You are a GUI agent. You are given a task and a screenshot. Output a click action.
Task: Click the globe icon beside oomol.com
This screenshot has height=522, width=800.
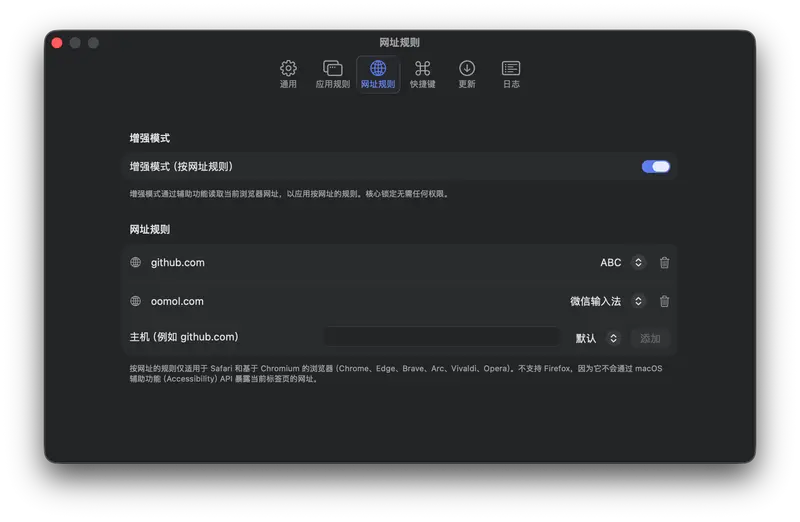pyautogui.click(x=135, y=301)
